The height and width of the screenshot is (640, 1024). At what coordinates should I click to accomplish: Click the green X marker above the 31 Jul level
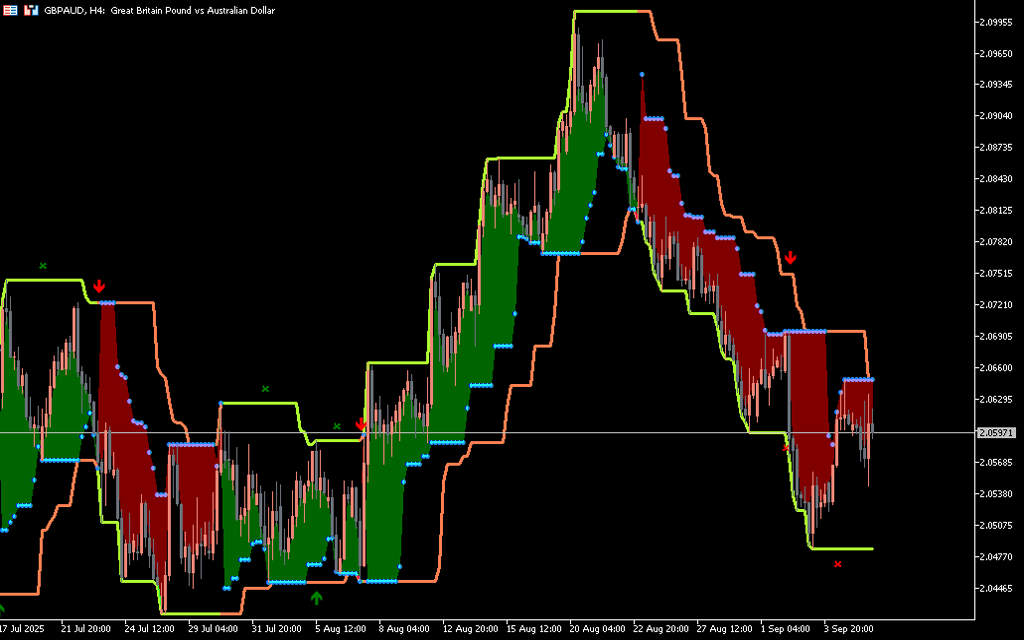[x=265, y=388]
